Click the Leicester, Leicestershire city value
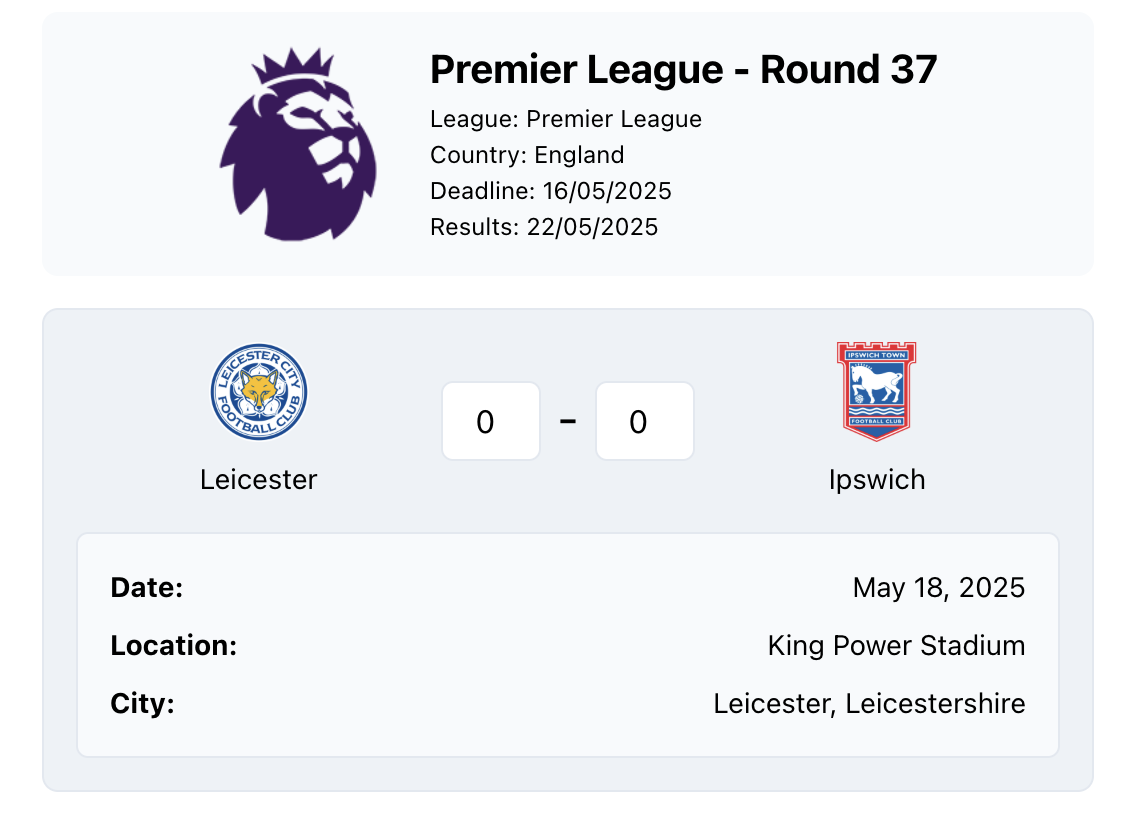The height and width of the screenshot is (814, 1134). click(x=869, y=703)
